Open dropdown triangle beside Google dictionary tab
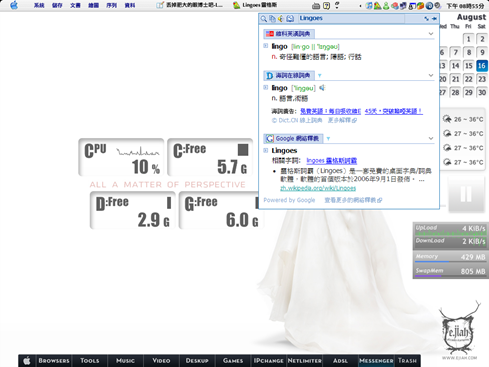Screen dimensions: 489x367 [328, 138]
